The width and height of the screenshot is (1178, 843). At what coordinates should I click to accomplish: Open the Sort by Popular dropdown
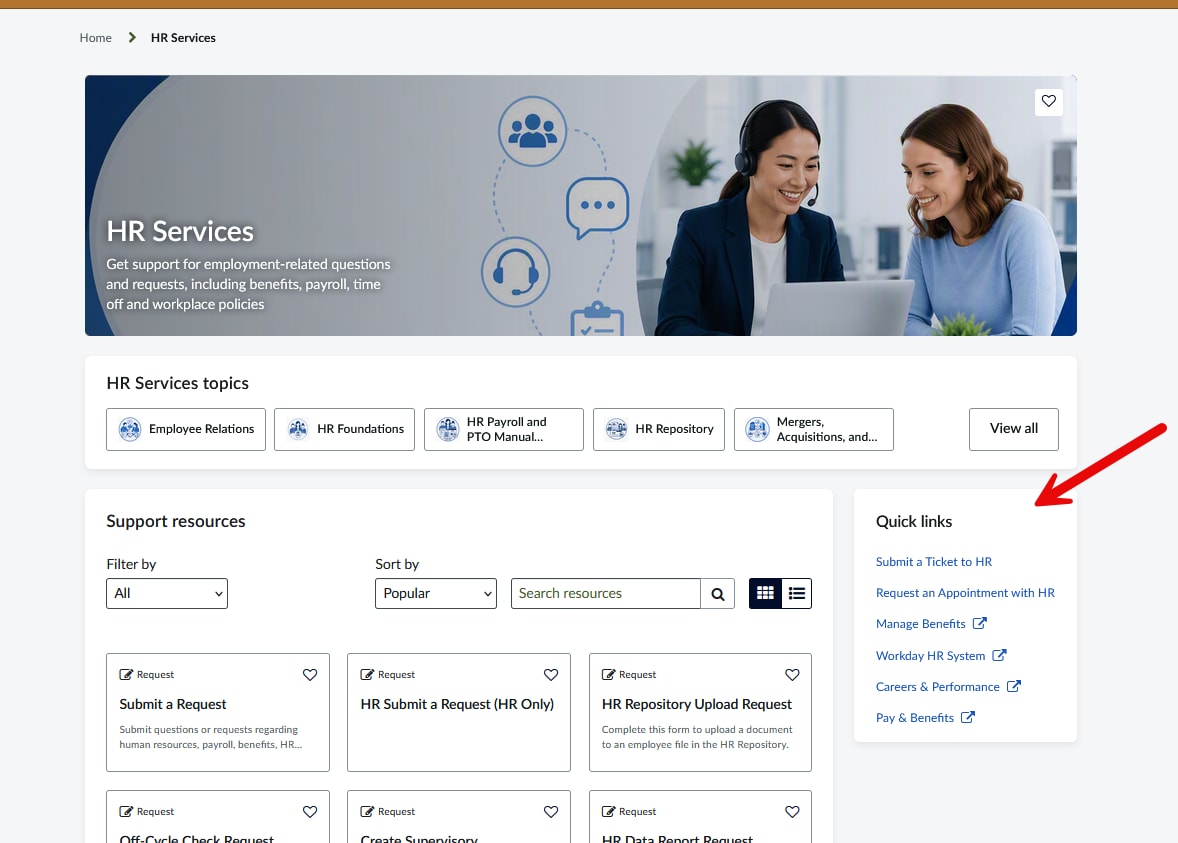[436, 594]
